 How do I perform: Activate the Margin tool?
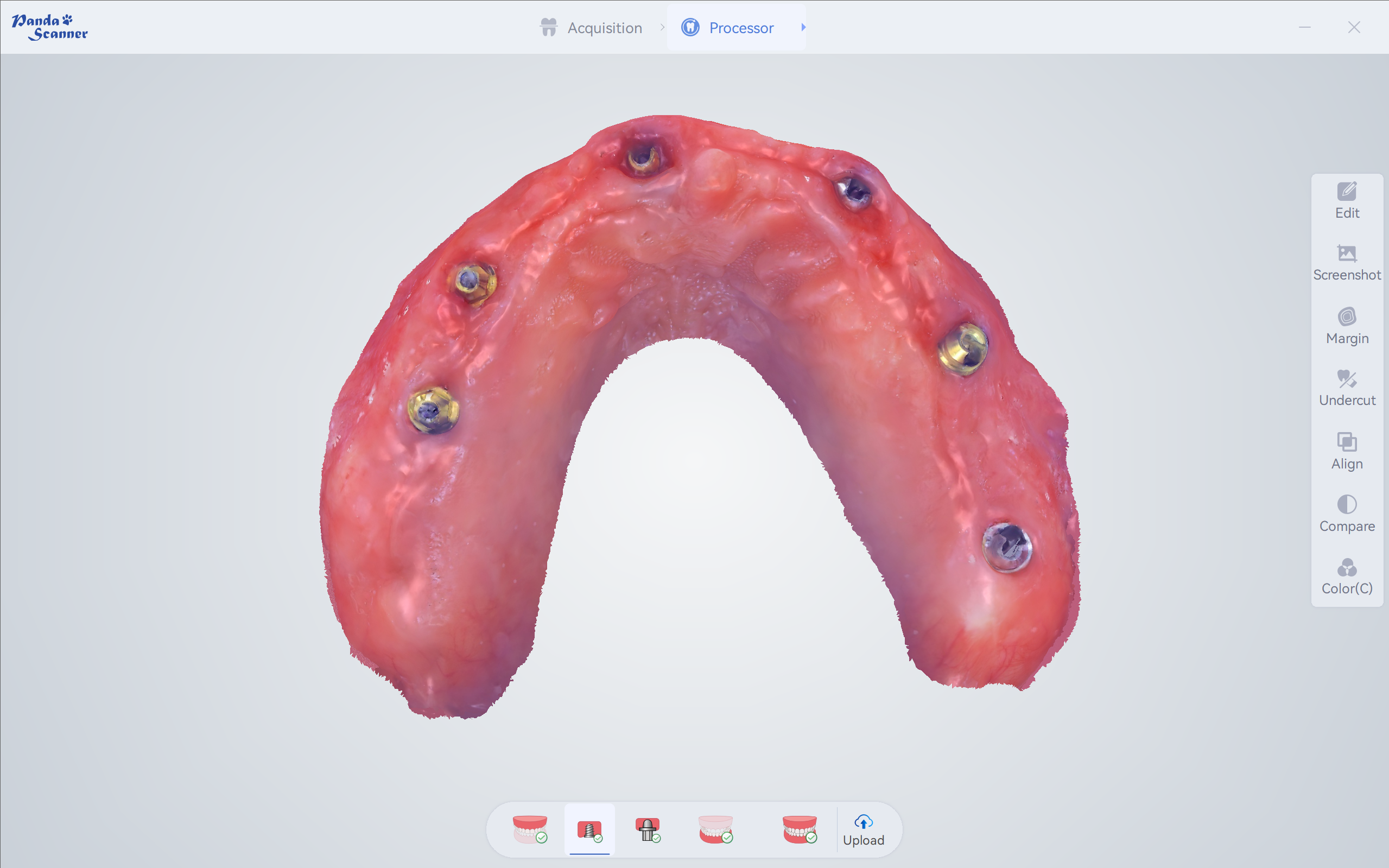tap(1347, 326)
